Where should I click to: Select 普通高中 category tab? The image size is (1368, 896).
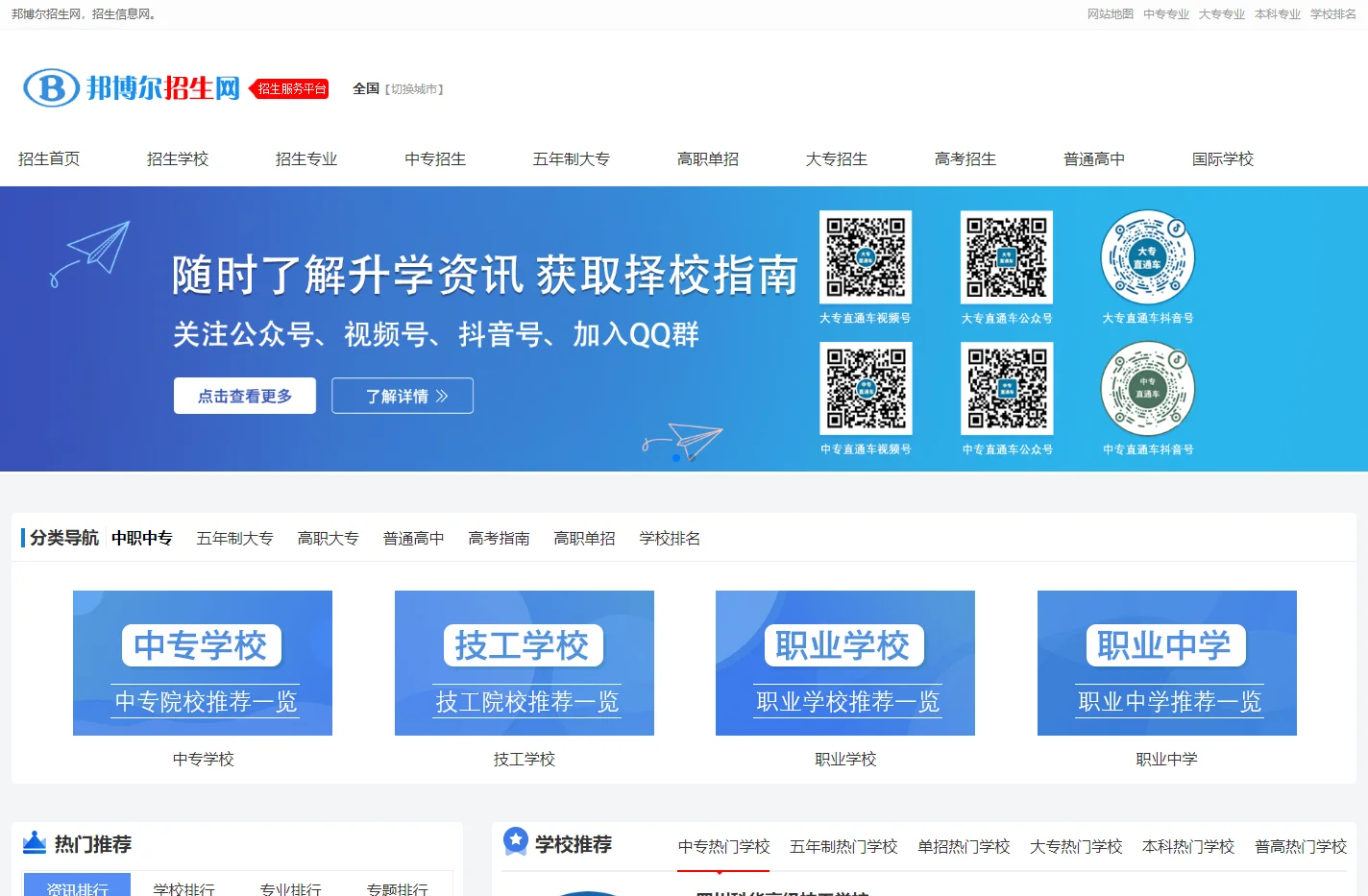point(414,539)
